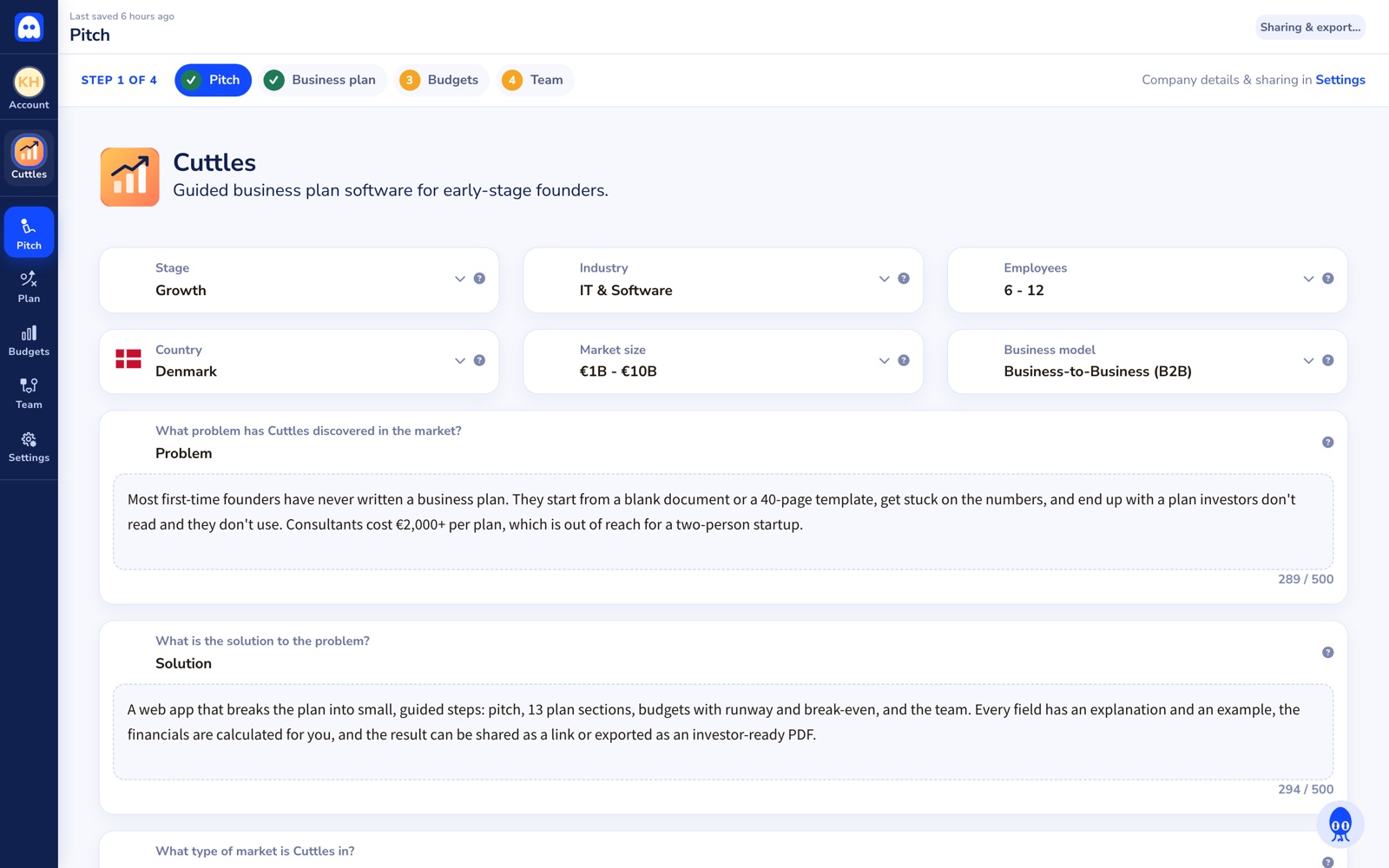Show help for the Business model field
The image size is (1389, 868).
pyautogui.click(x=1327, y=360)
